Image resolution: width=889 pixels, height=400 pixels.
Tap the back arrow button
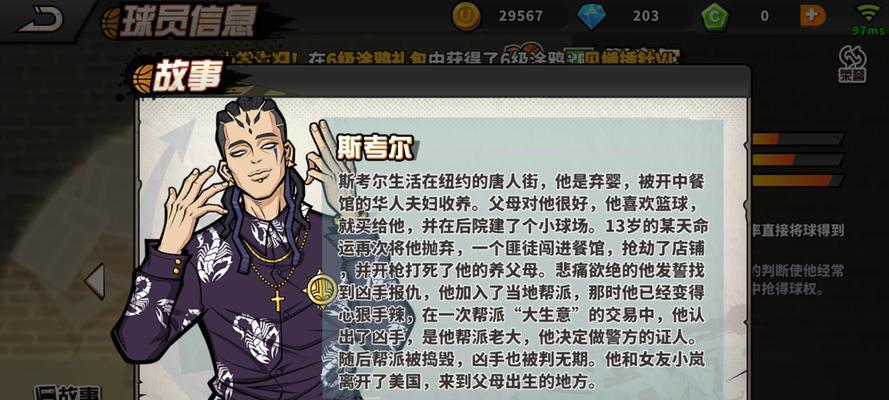coord(41,20)
